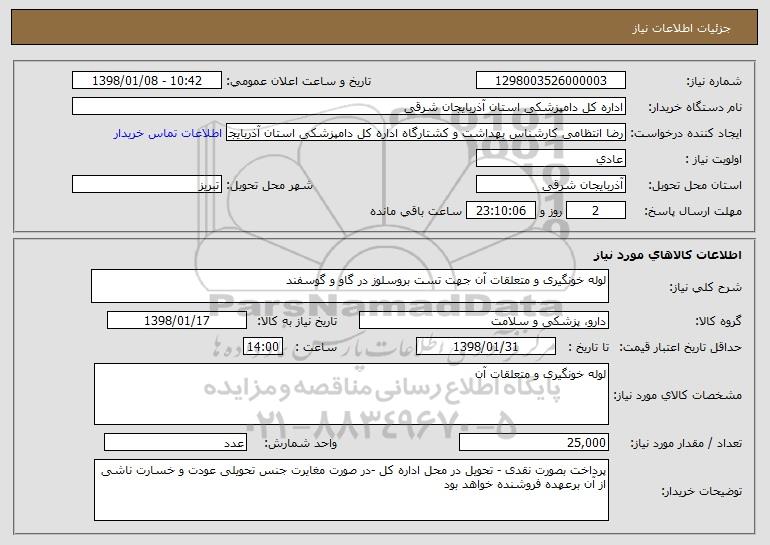770x545 pixels.
Task: Click the remaining time field 23:10:06
Action: coord(500,210)
